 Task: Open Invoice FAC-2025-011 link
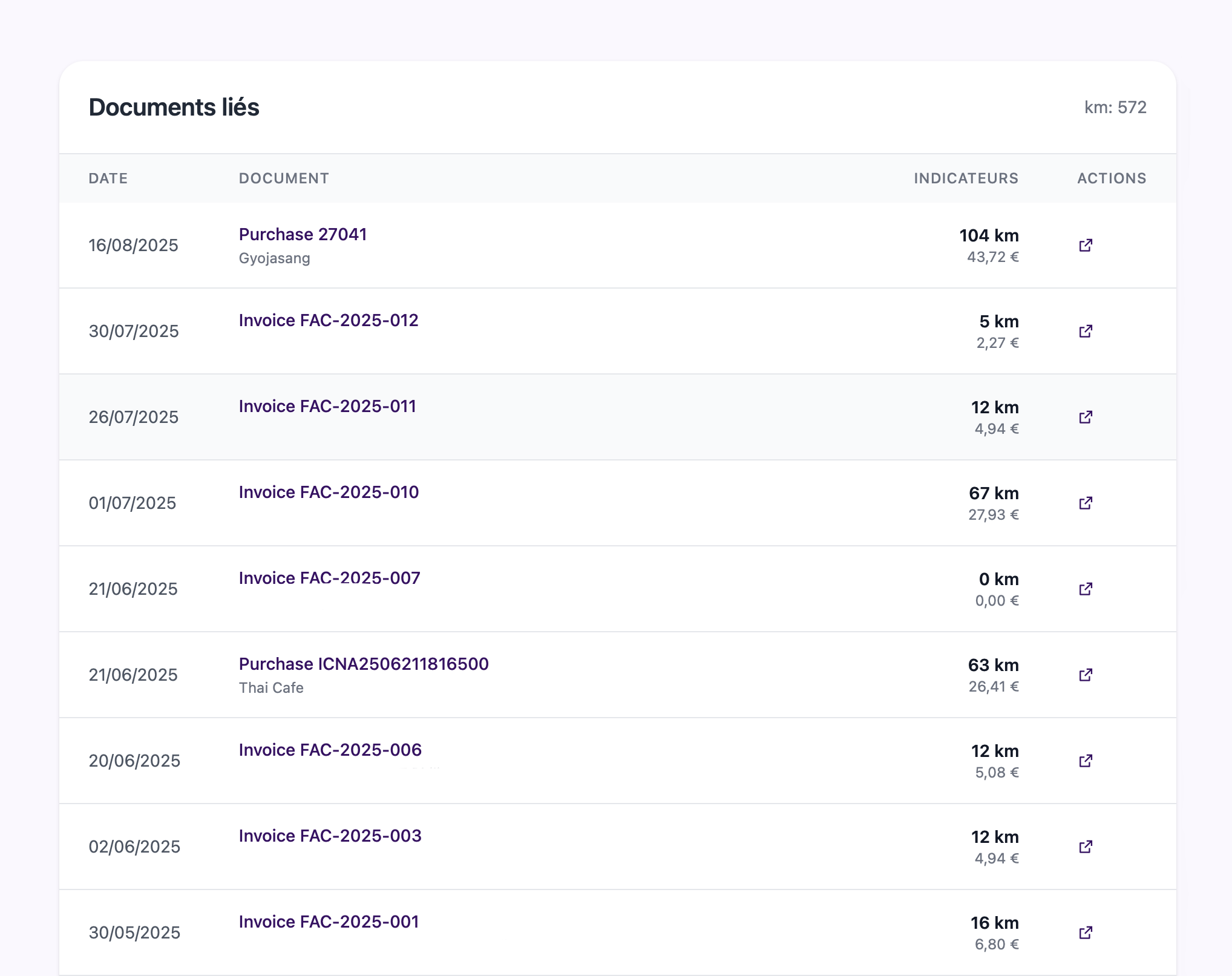[327, 406]
